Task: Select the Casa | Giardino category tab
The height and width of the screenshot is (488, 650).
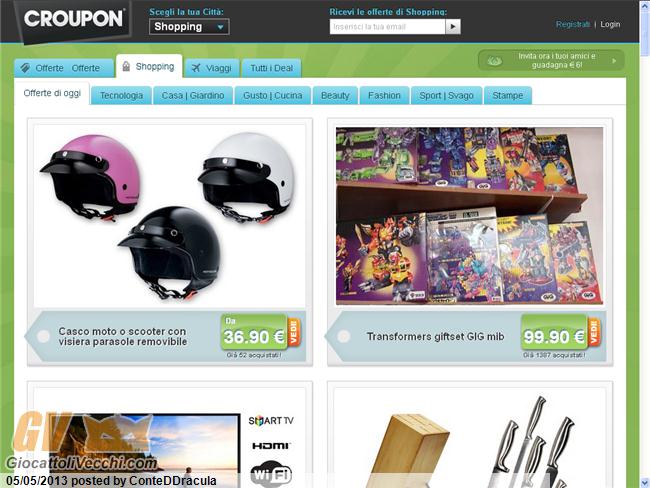Action: click(193, 95)
